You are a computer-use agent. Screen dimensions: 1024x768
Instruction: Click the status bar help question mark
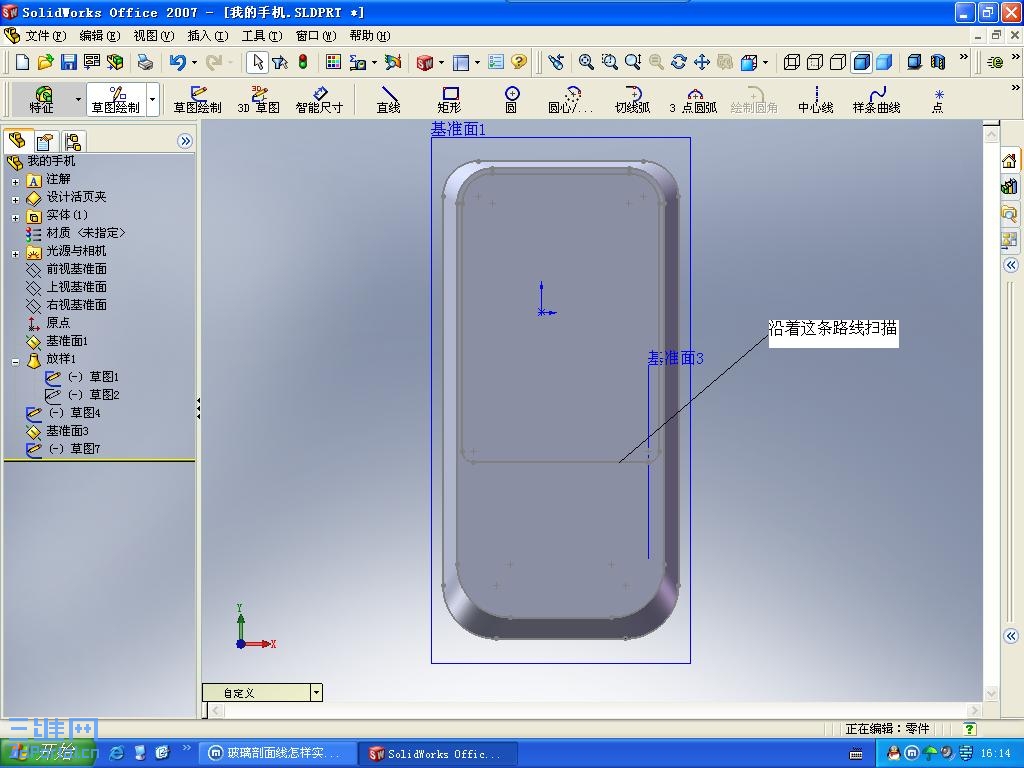pos(970,728)
